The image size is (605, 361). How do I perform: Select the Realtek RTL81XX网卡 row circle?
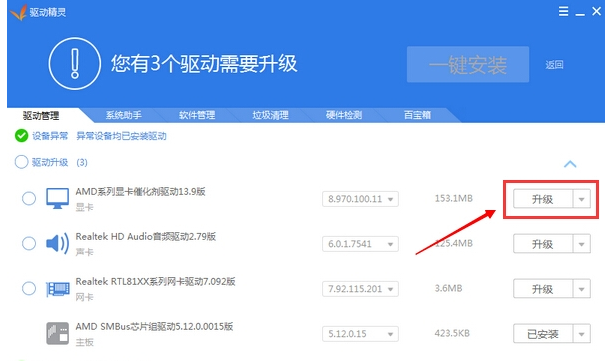tap(29, 288)
